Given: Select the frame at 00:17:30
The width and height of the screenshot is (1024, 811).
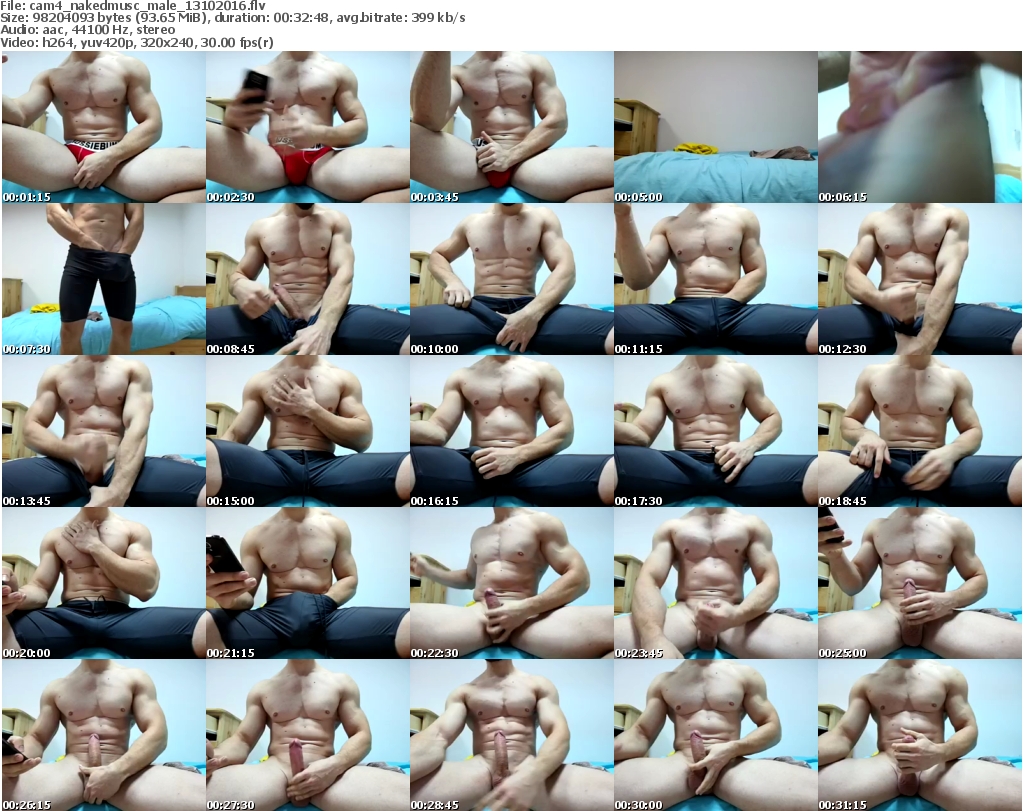Looking at the screenshot, I should point(715,431).
